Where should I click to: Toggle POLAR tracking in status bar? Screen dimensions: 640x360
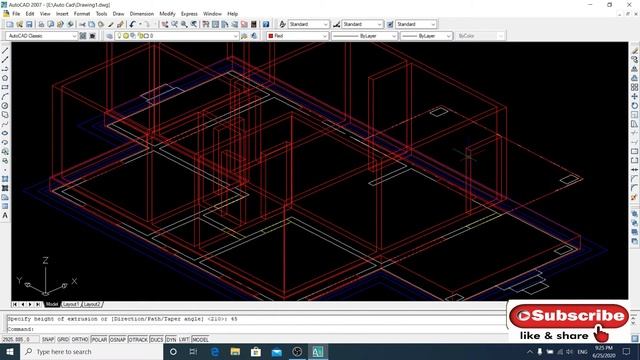pos(99,339)
